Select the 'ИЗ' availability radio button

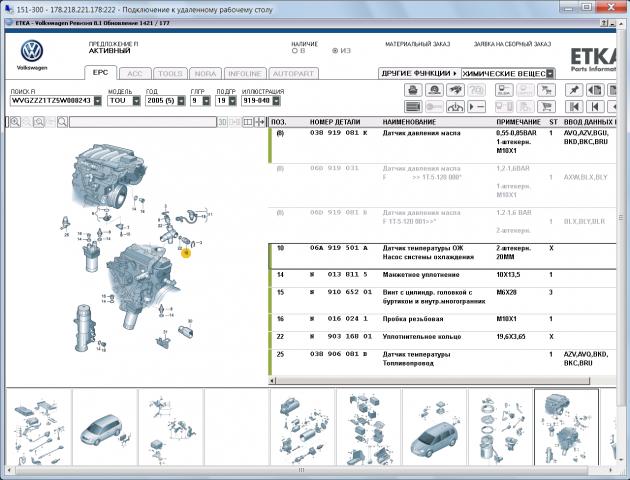tap(335, 51)
